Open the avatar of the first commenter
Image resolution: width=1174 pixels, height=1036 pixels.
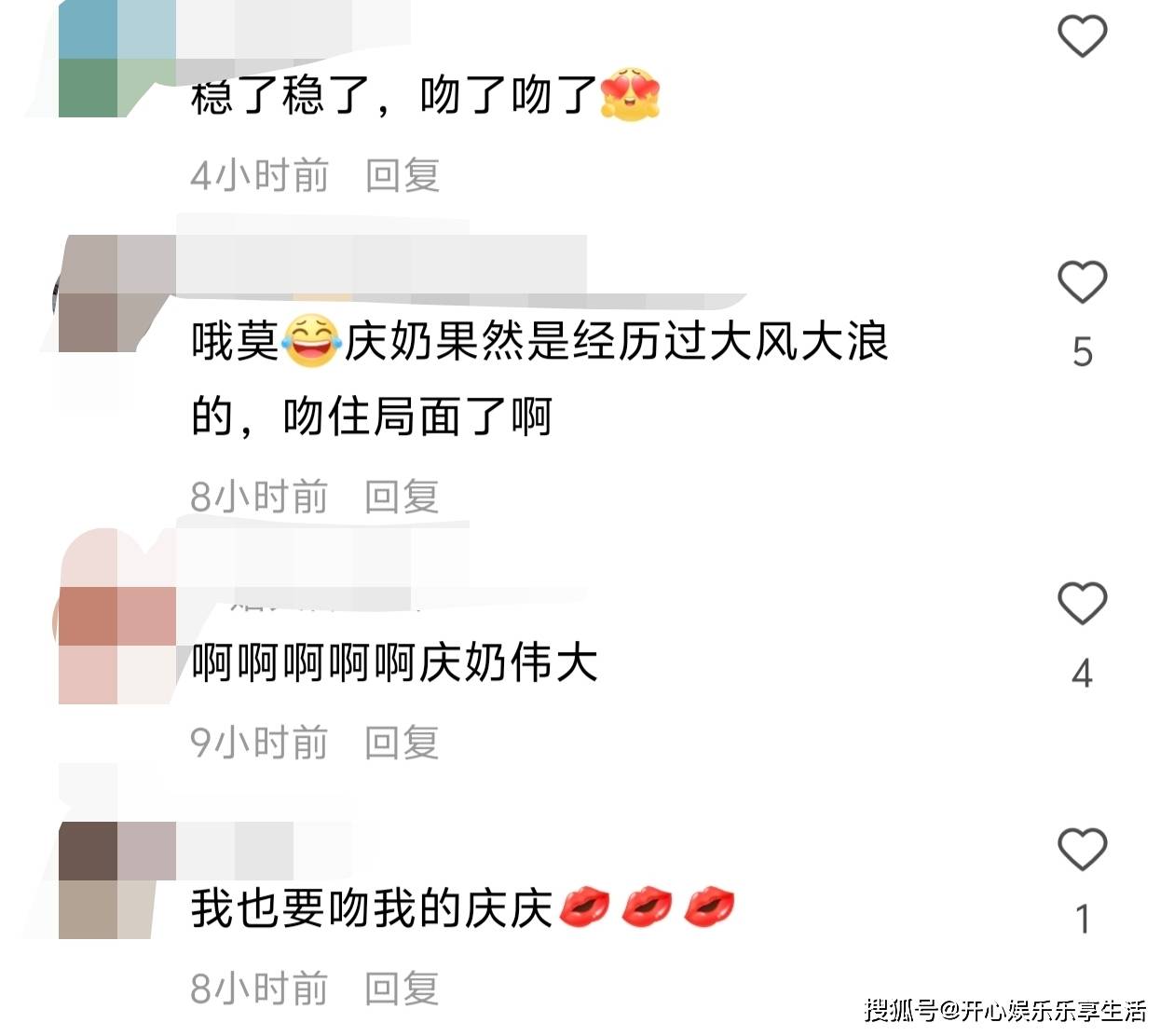[116, 59]
